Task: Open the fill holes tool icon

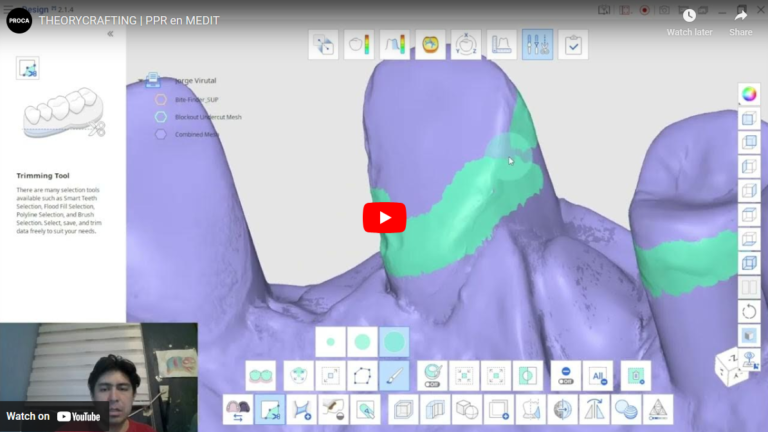Action: (302, 409)
